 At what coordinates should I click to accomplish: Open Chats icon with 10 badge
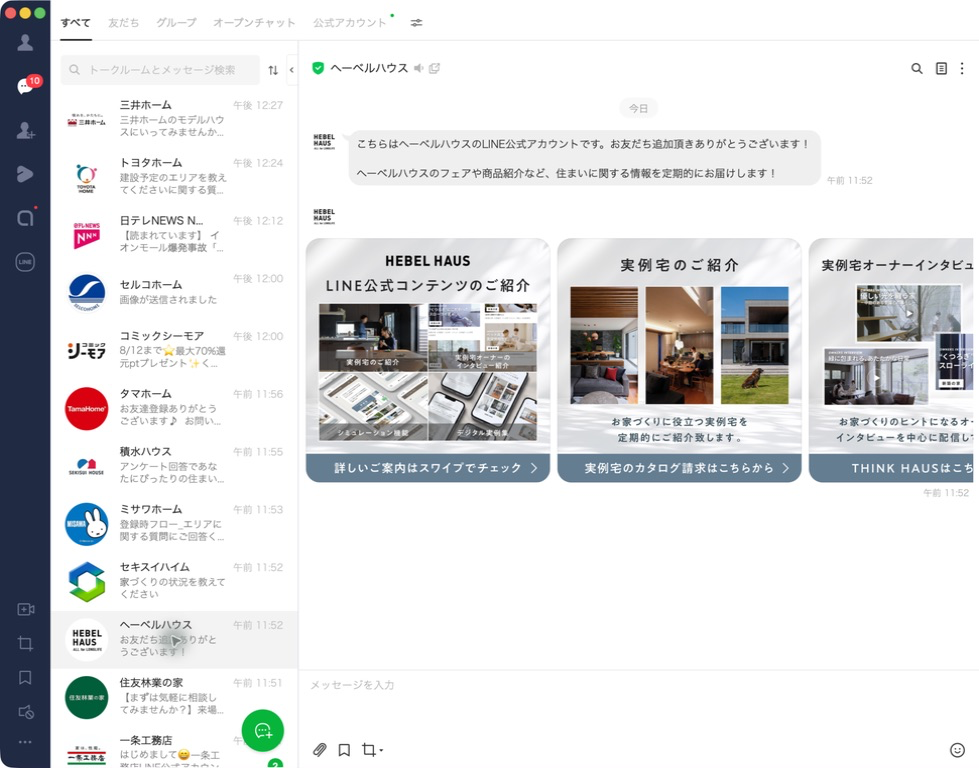(26, 86)
